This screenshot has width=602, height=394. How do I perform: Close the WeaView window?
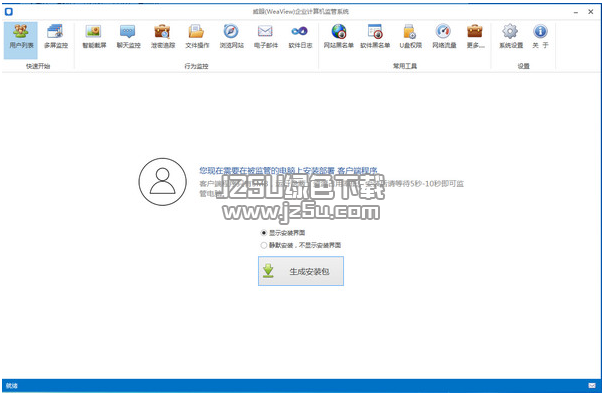(x=591, y=12)
